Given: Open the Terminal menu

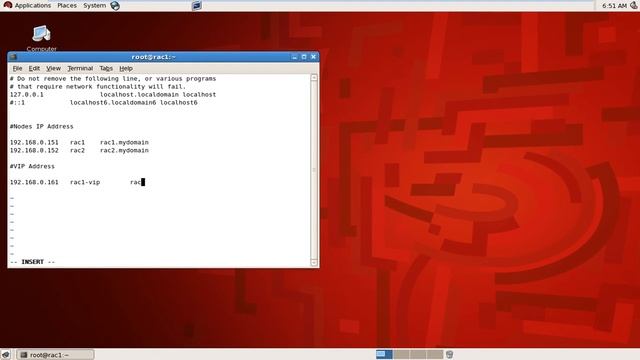Looking at the screenshot, I should [x=80, y=68].
